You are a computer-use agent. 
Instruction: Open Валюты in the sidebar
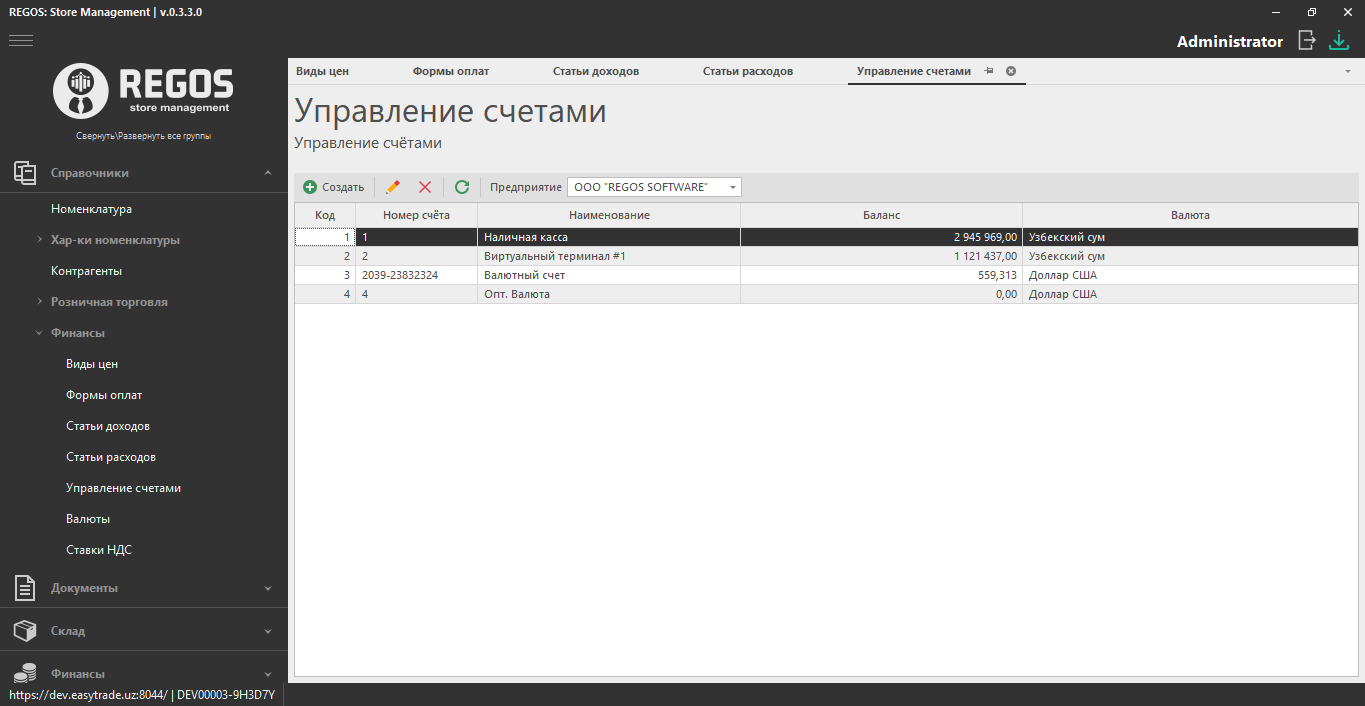pos(88,519)
